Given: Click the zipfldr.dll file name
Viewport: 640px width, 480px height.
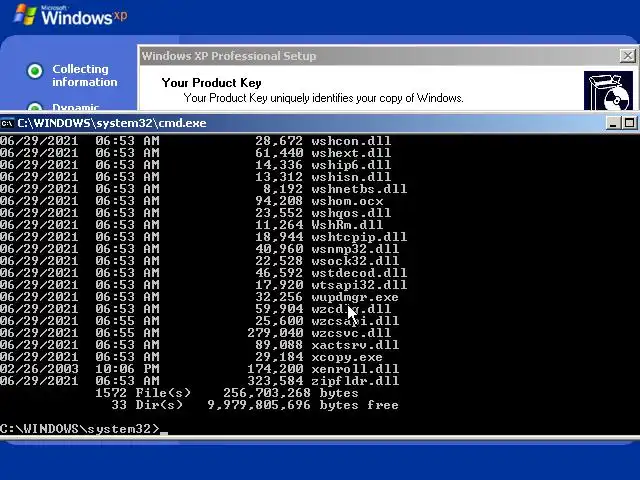Looking at the screenshot, I should pos(355,381).
